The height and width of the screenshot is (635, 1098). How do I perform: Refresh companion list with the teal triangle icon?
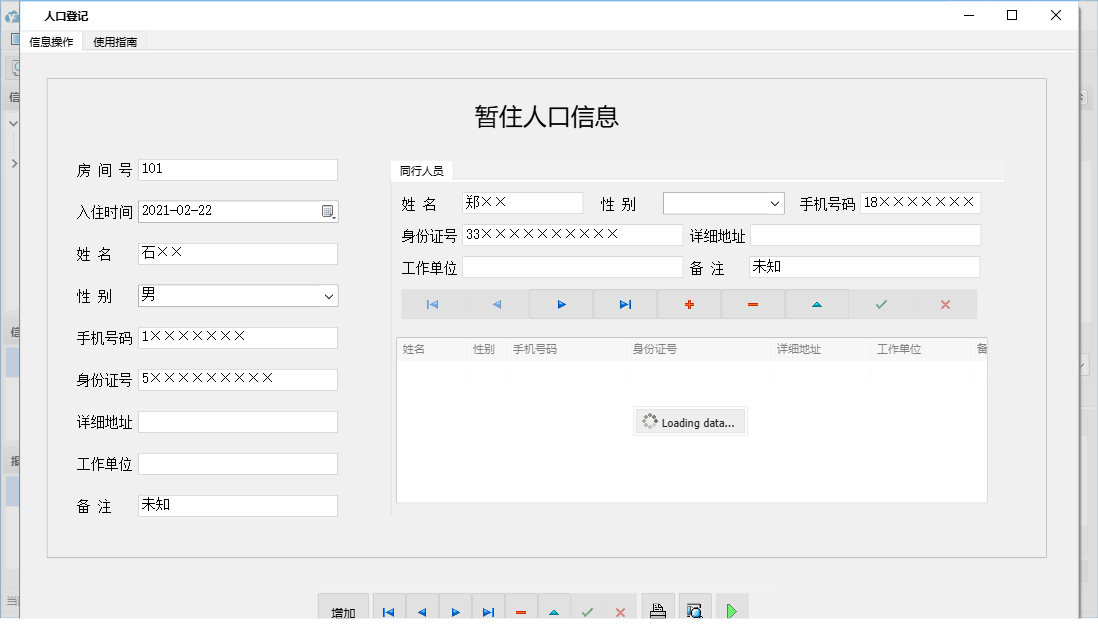817,304
